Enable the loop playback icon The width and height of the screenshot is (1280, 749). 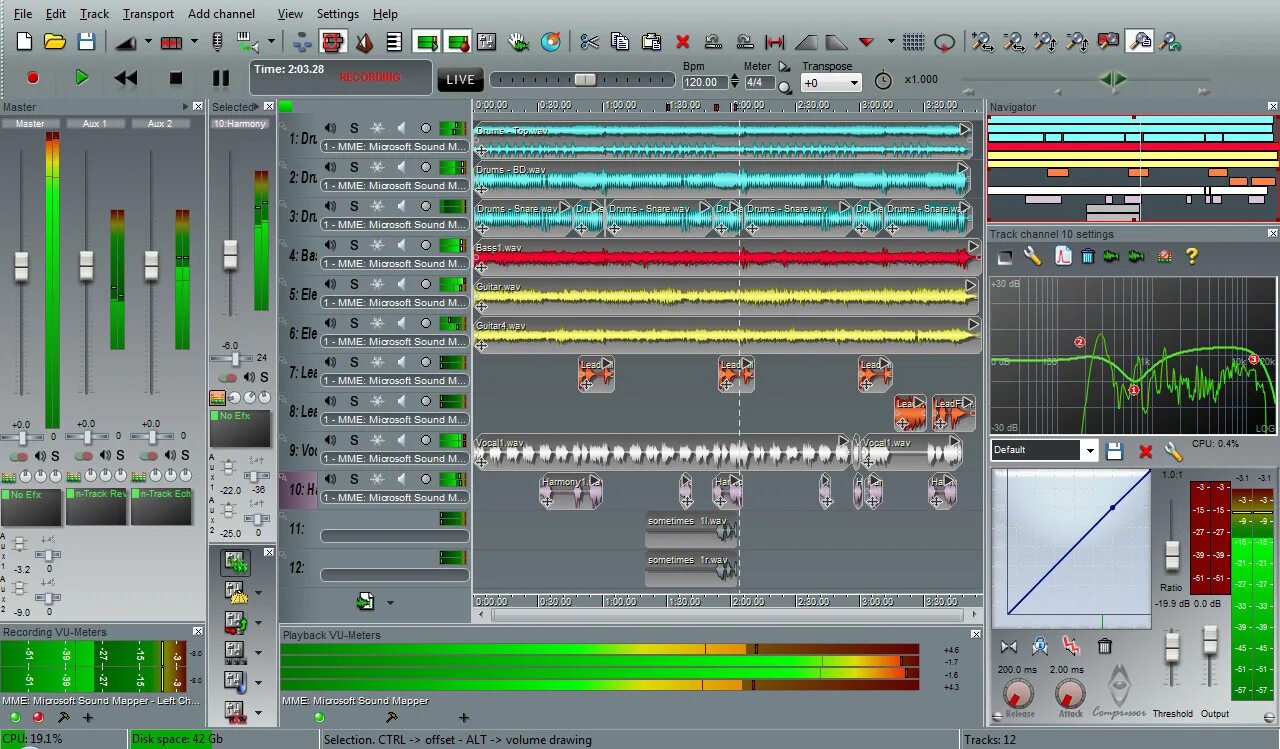944,42
